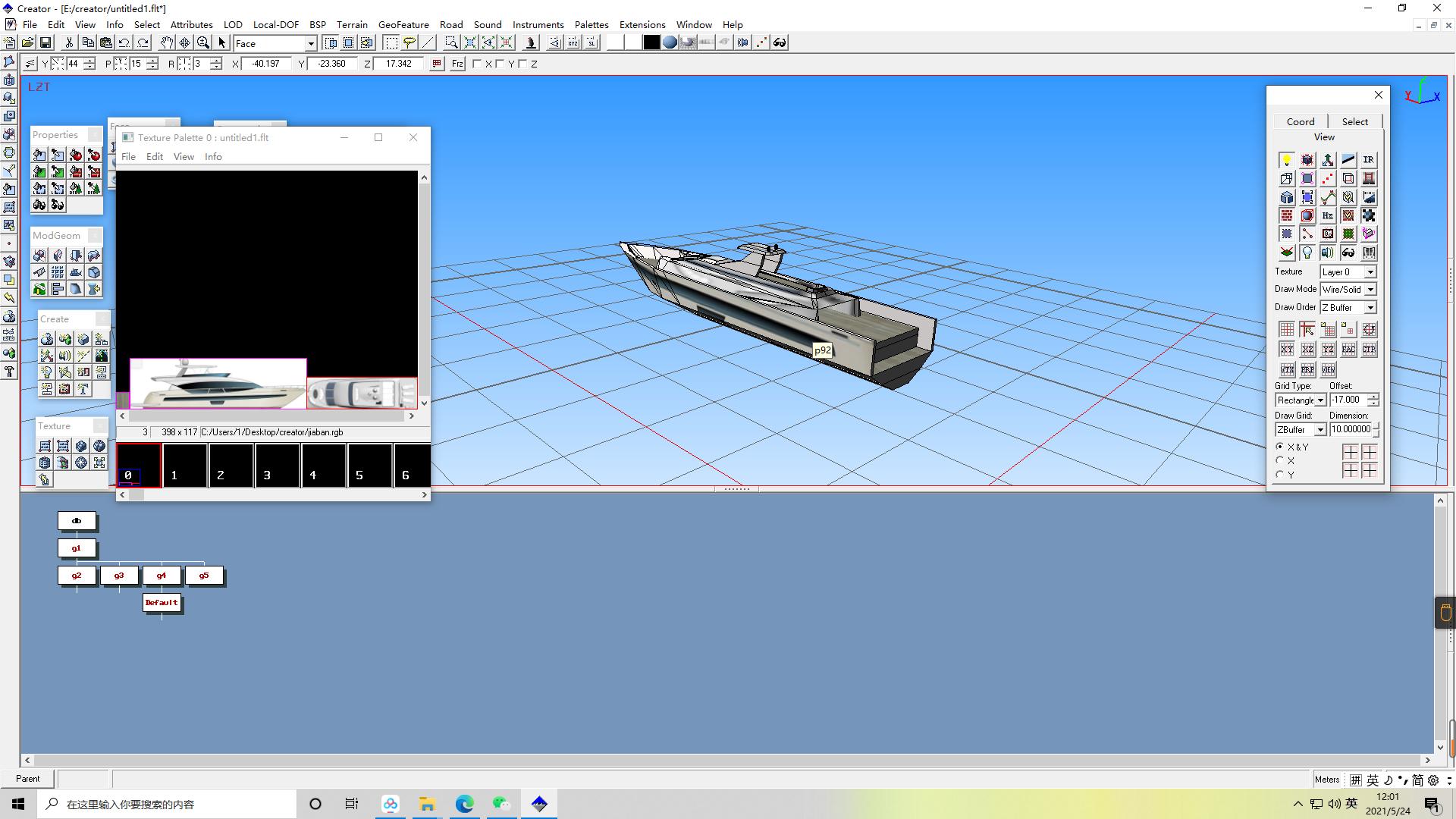Click the Frz button

[457, 64]
